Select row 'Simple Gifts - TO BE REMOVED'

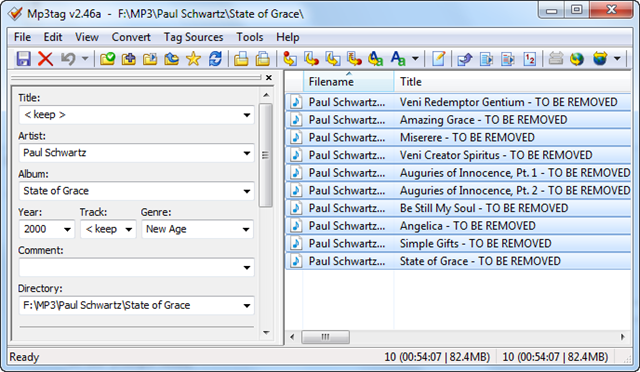tap(458, 243)
